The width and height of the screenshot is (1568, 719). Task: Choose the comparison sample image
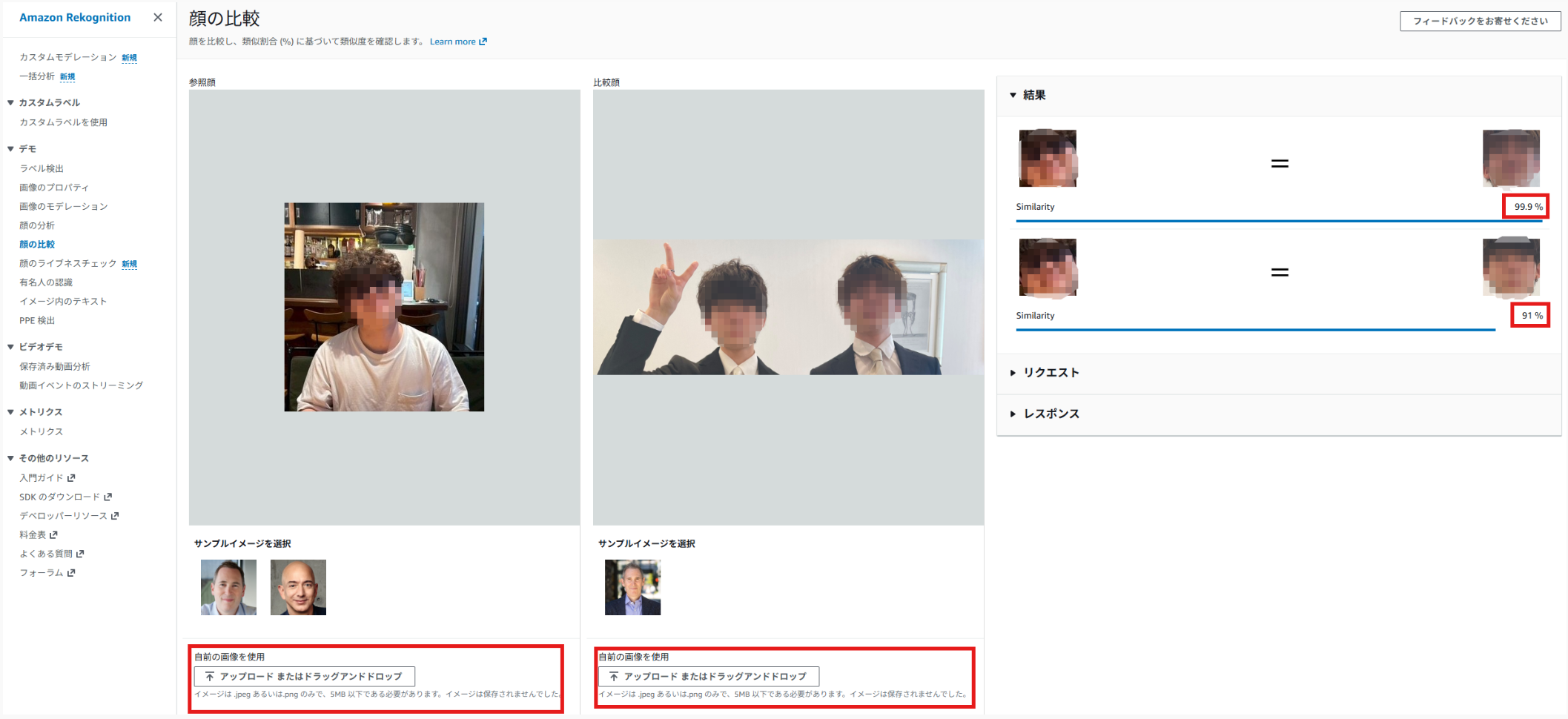632,587
